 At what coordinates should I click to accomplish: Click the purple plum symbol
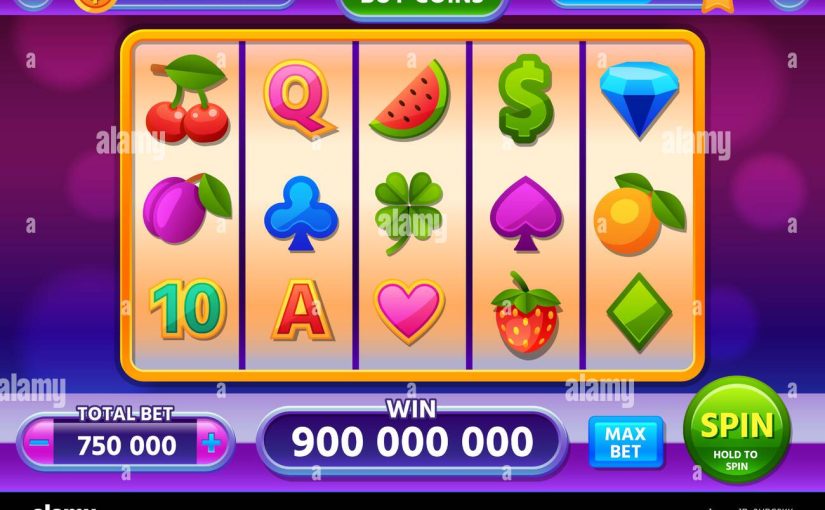click(187, 208)
